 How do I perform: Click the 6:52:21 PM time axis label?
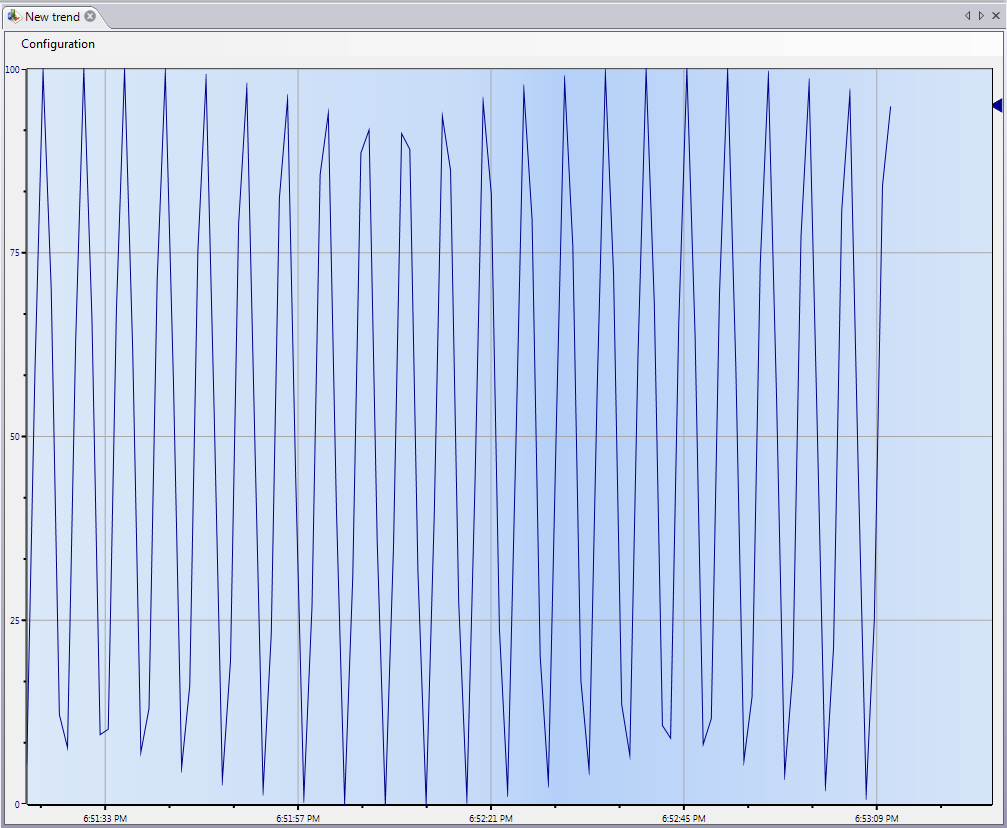(x=491, y=819)
